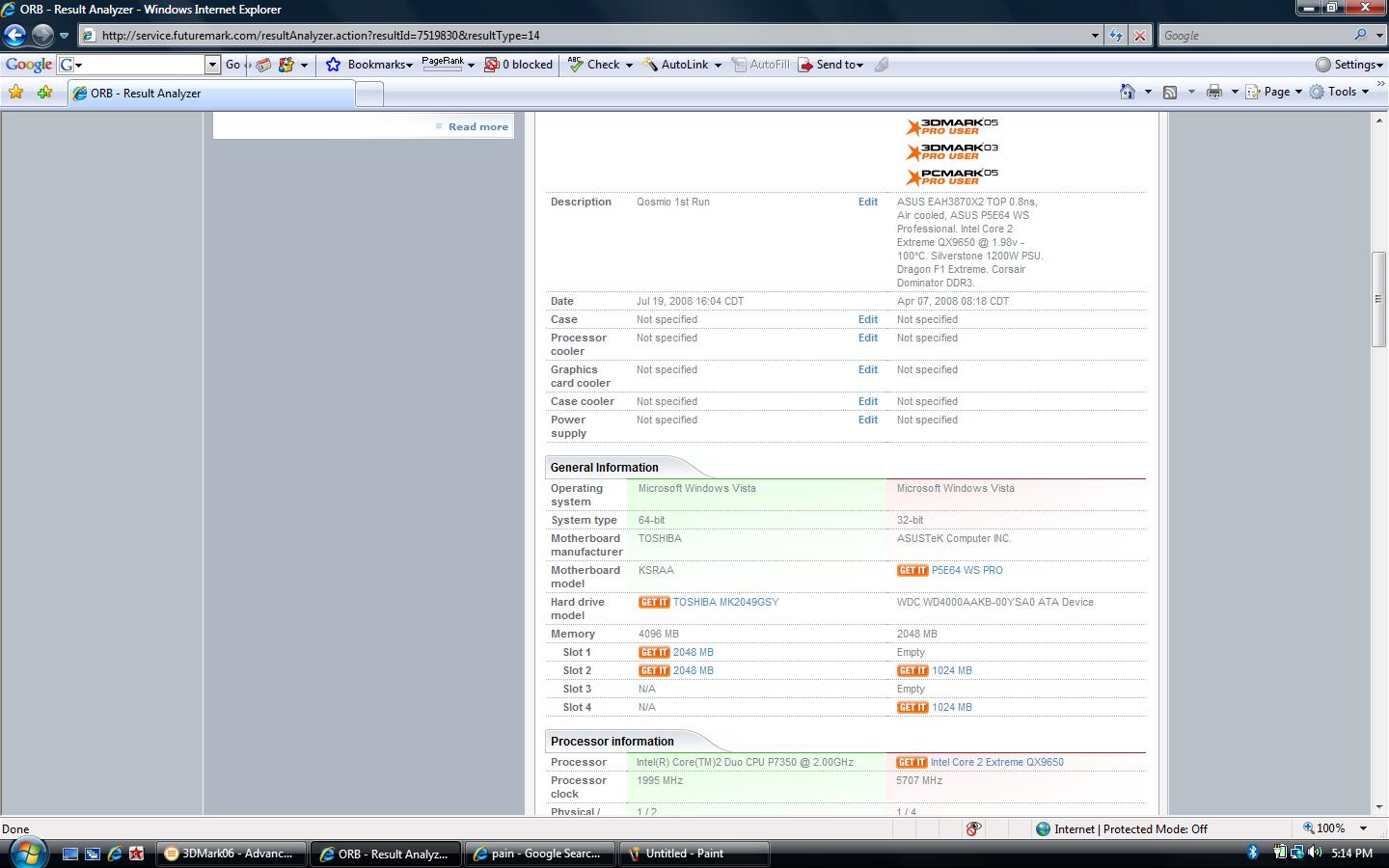Viewport: 1389px width, 868px height.
Task: Click the 3DMark03 Pro User badge
Action: point(952,151)
